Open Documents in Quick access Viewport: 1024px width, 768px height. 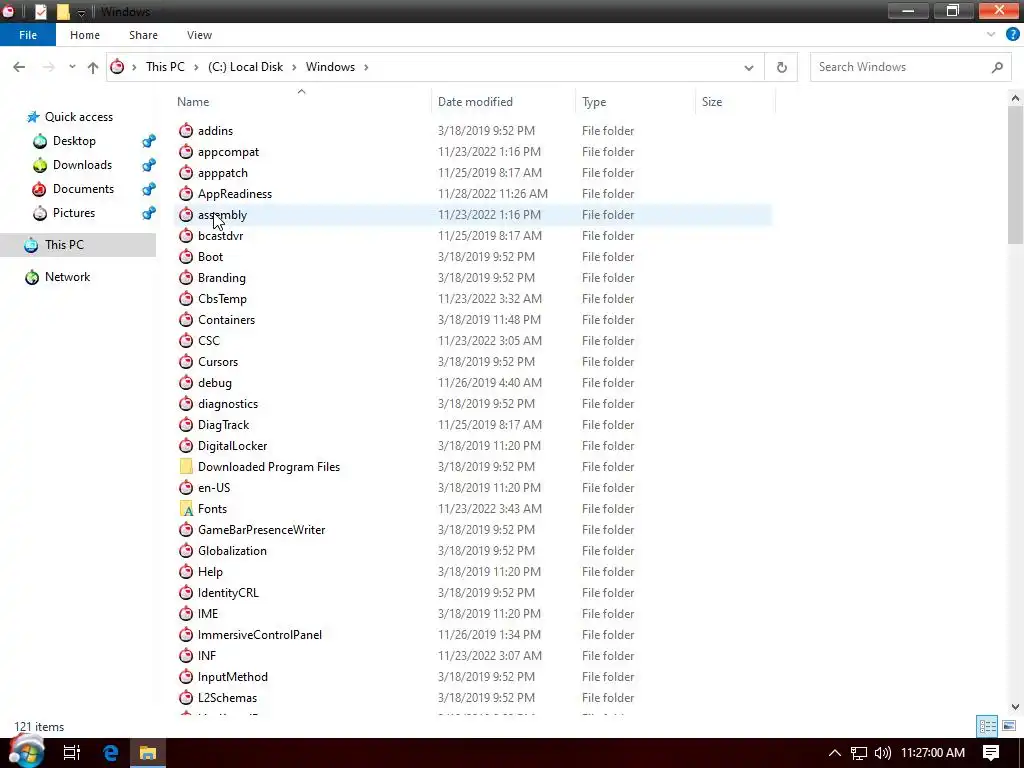[x=83, y=189]
